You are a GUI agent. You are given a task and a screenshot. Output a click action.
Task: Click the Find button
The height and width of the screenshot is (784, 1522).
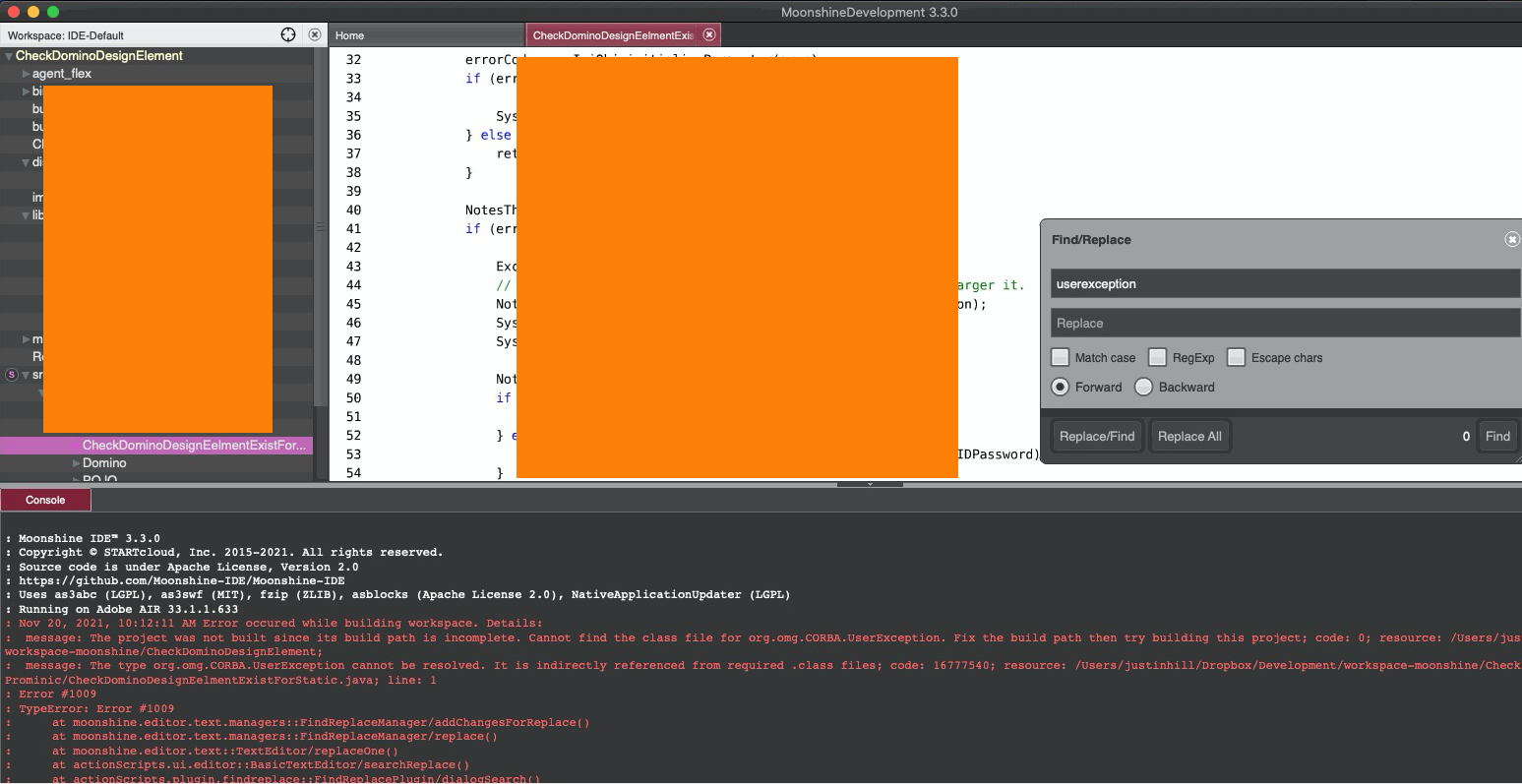(x=1497, y=436)
